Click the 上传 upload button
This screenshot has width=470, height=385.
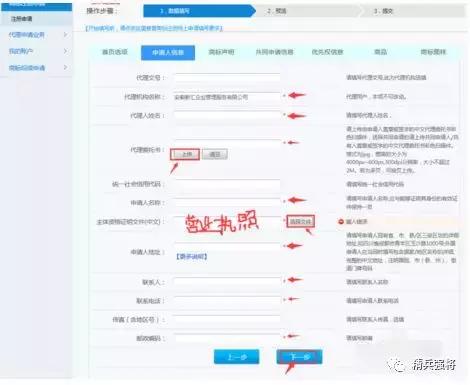click(185, 154)
